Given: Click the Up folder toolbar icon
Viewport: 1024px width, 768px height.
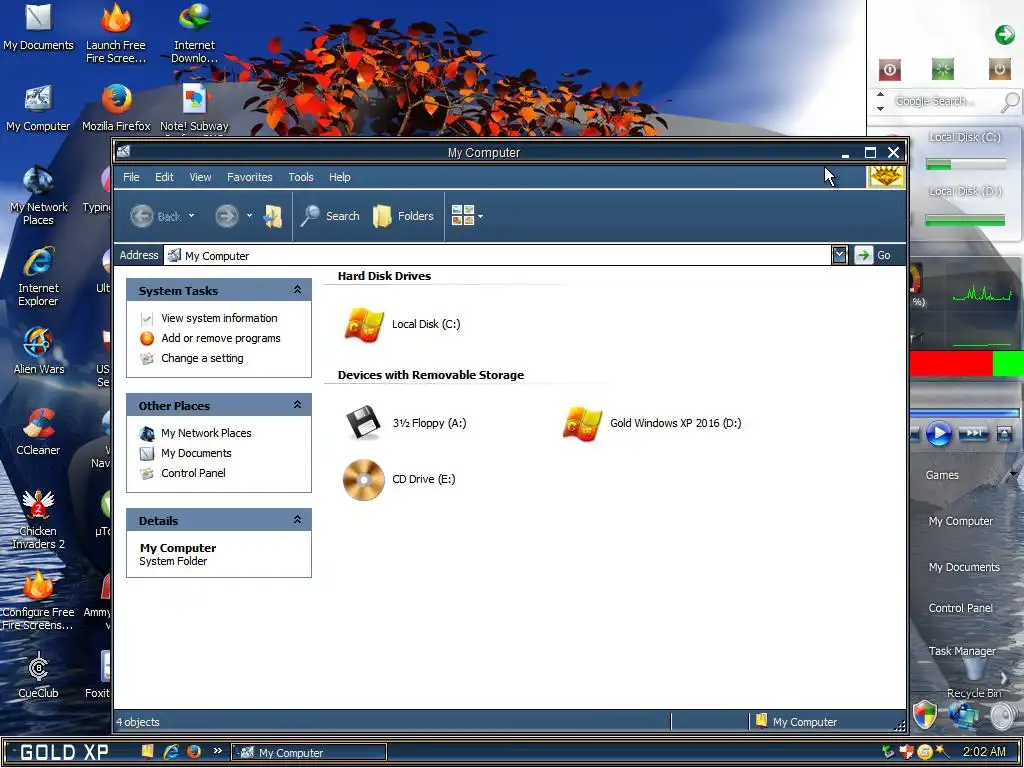Looking at the screenshot, I should (273, 216).
